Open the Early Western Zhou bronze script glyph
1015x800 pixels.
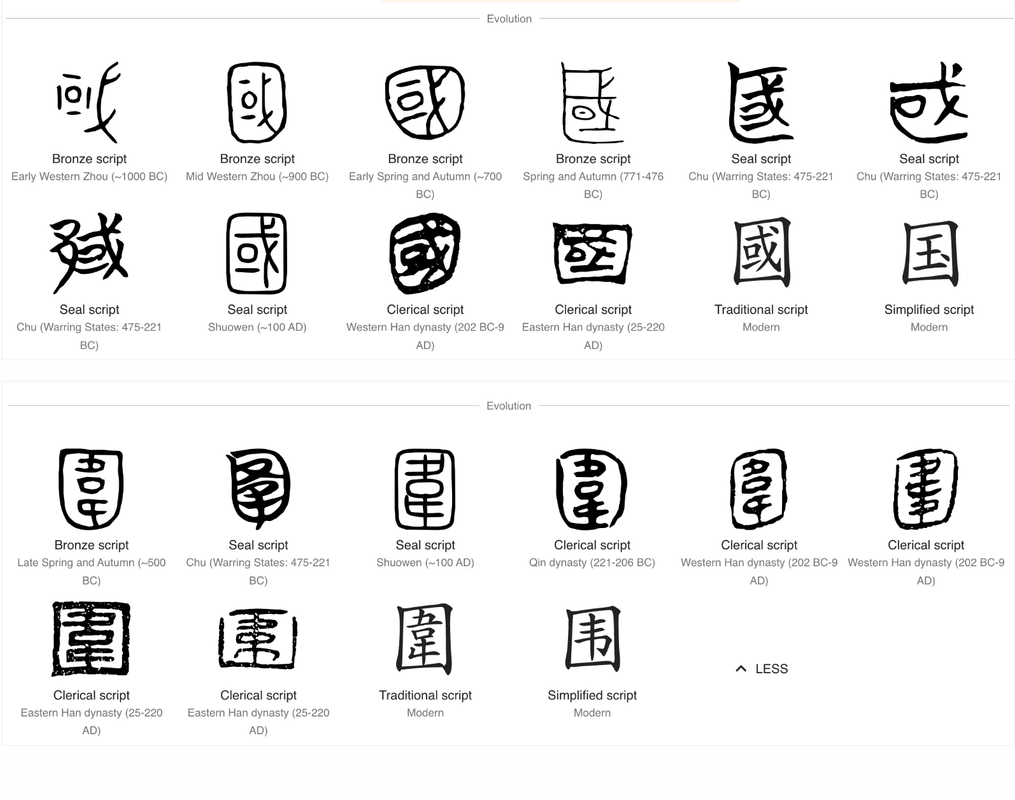point(89,103)
